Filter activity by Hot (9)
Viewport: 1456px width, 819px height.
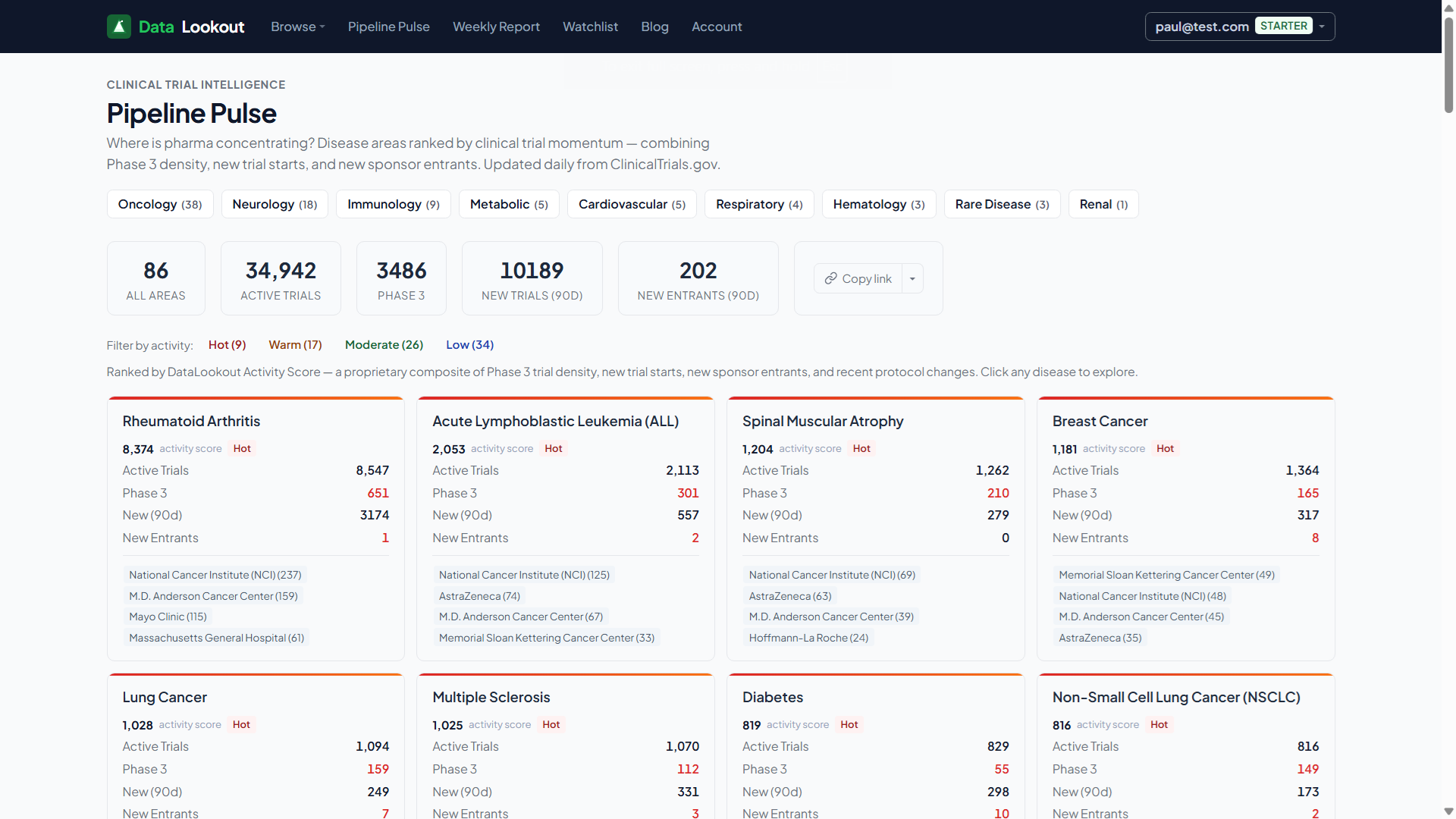227,345
